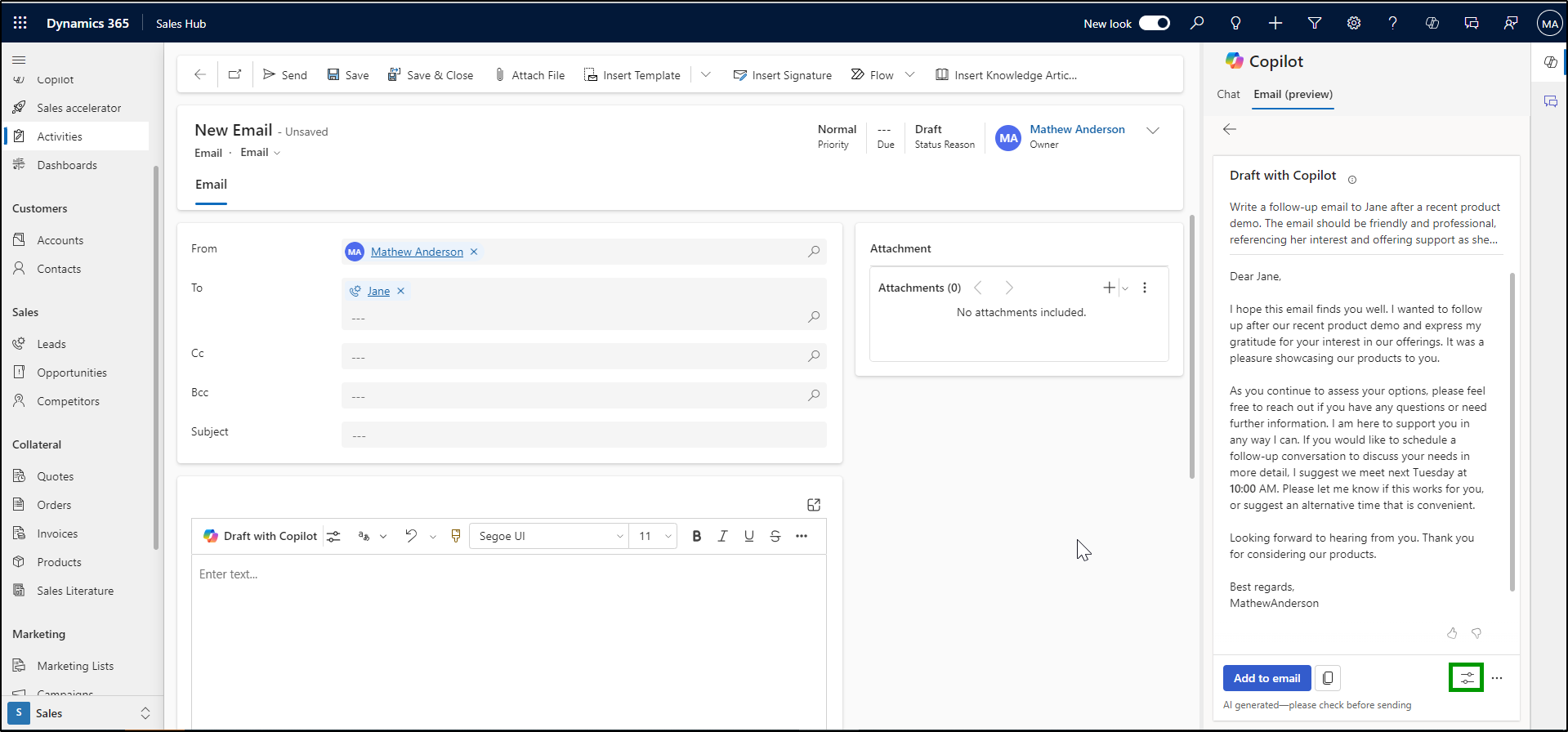Click Insert Knowledge Article
This screenshot has height=732, width=1568.
pyautogui.click(x=1007, y=74)
